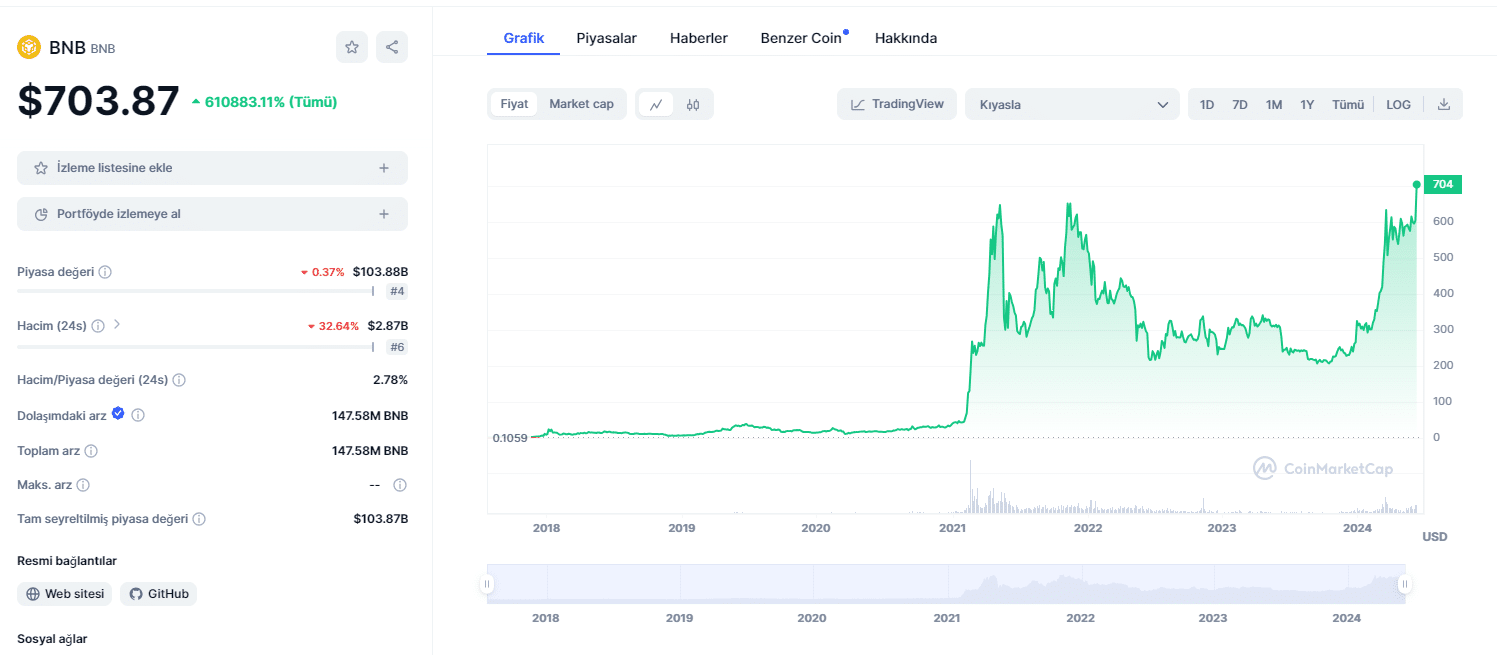Click plus icon on Portföyde izlemeye al
This screenshot has width=1497, height=655.
tap(384, 214)
